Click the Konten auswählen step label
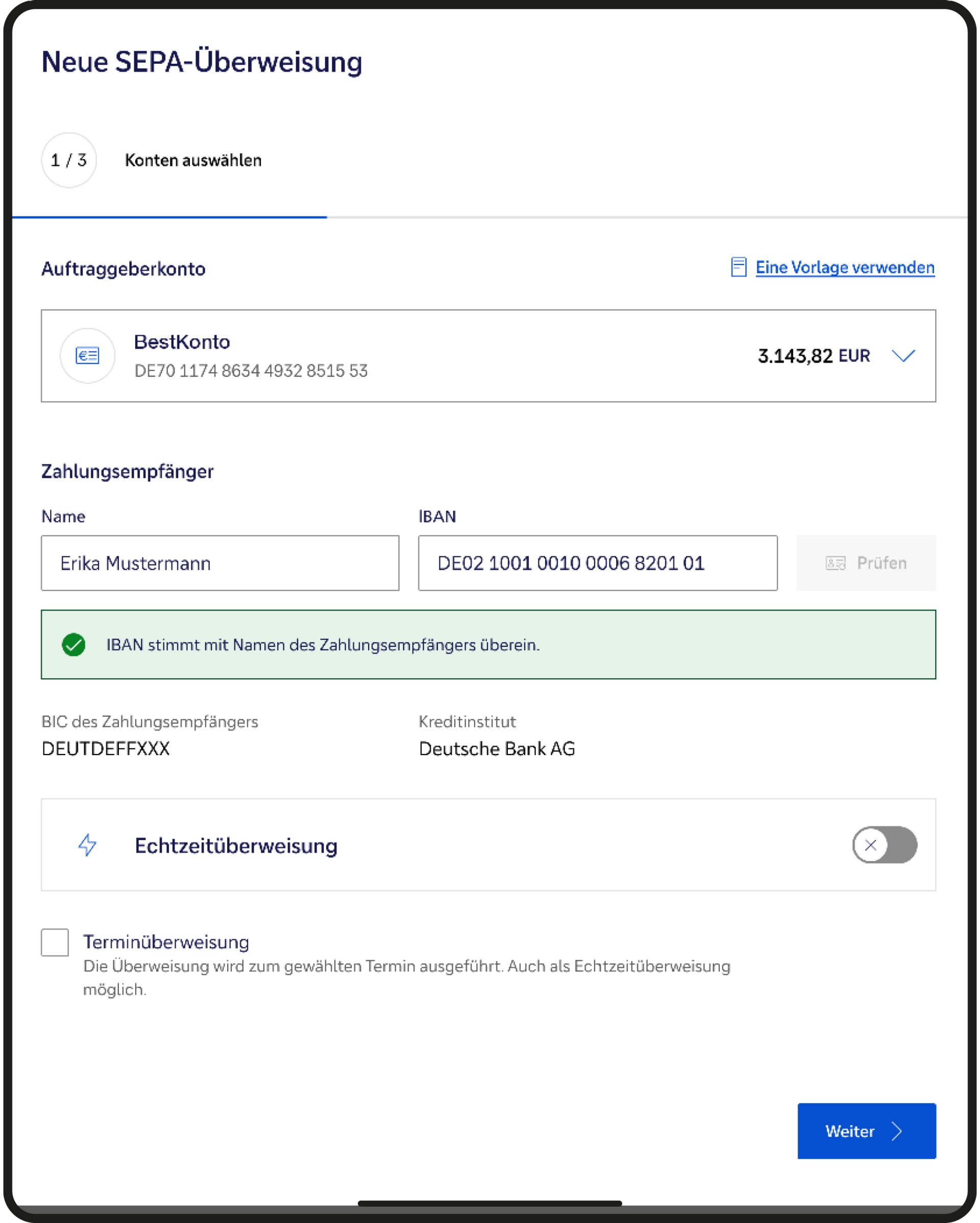Screen dimensions: 980x1223 coord(193,161)
